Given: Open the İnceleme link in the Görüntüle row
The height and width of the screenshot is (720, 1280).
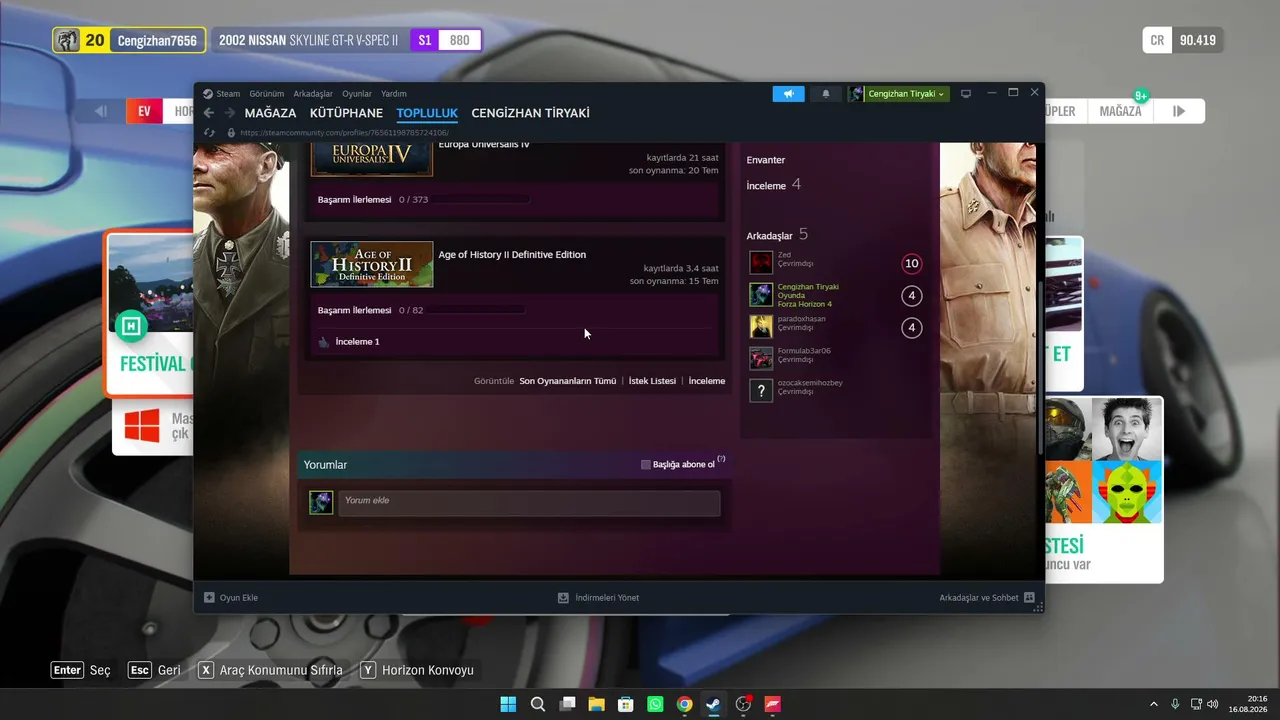Looking at the screenshot, I should [707, 381].
